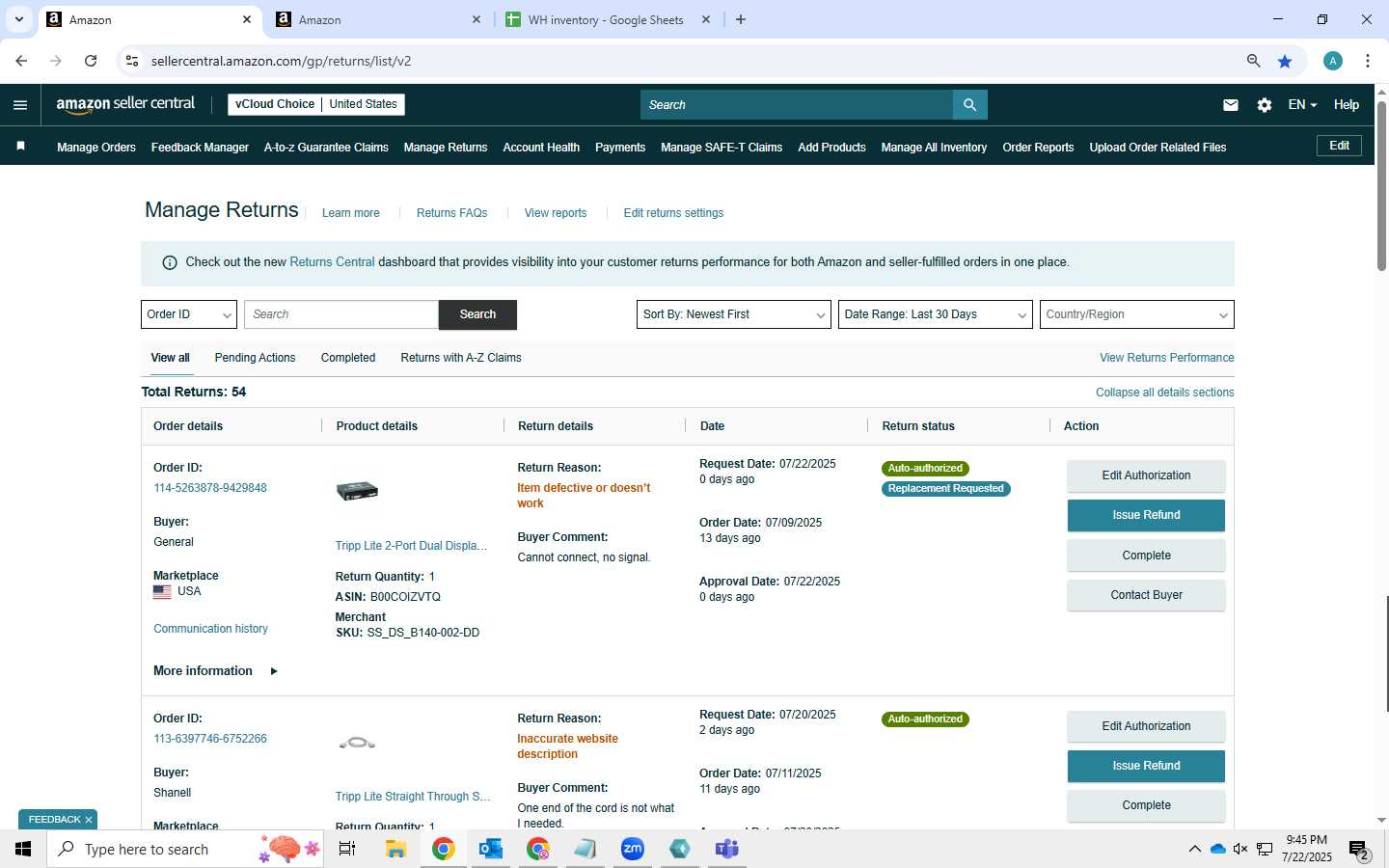
Task: Click the search magnifier button in header
Action: (969, 105)
